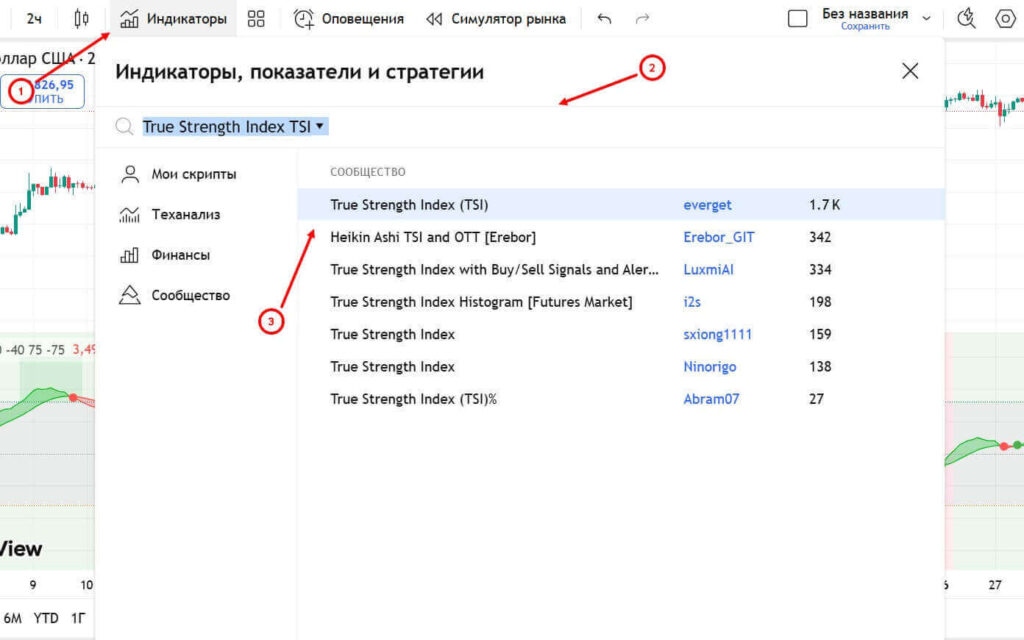Open everget's author profile link
The width and height of the screenshot is (1024, 640).
[x=707, y=205]
